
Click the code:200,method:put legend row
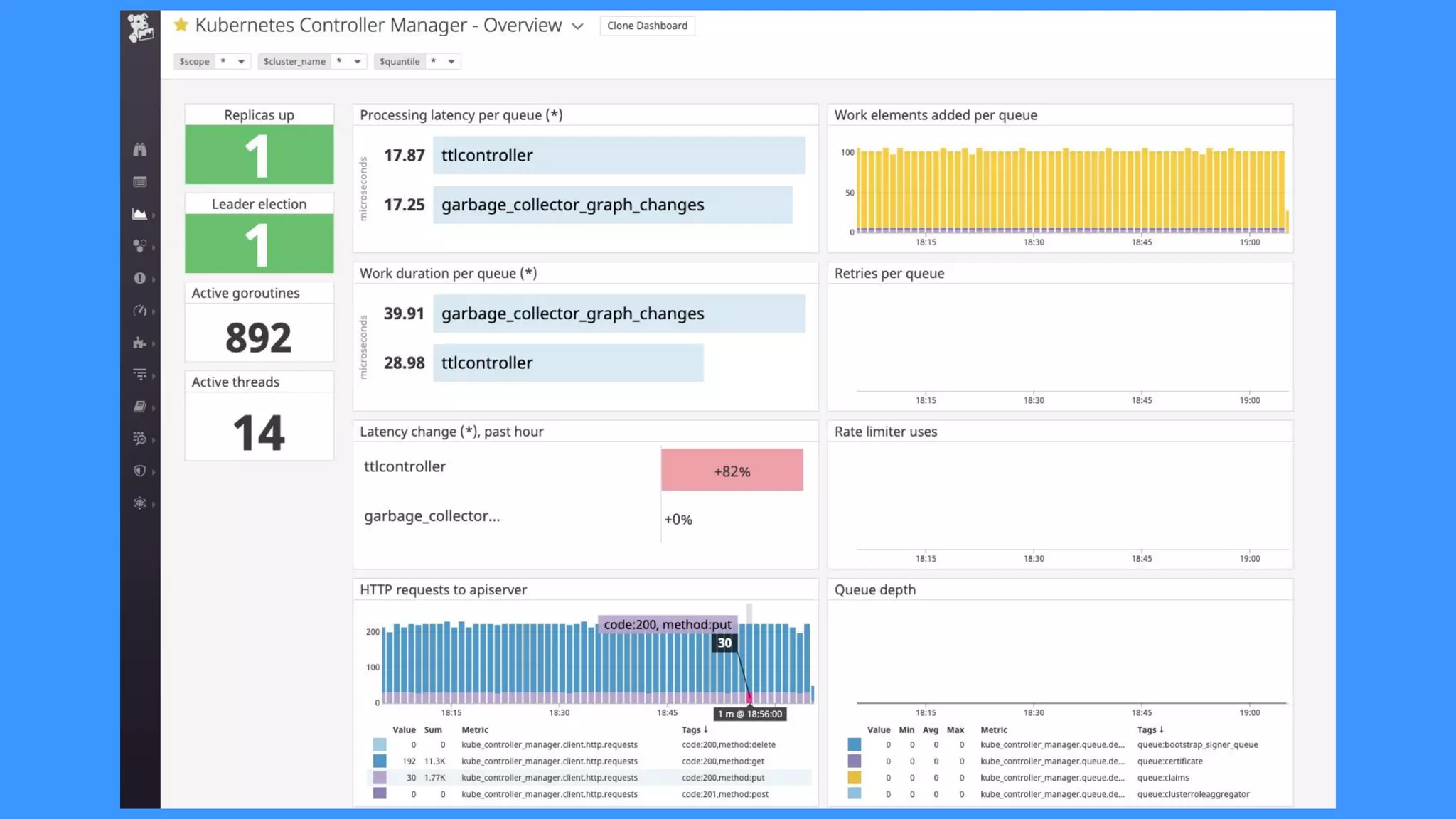pos(590,777)
